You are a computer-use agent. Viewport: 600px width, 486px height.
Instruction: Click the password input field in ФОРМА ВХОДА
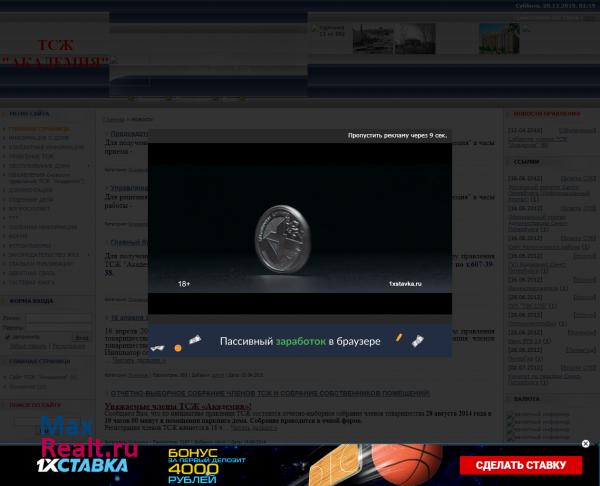(59, 328)
